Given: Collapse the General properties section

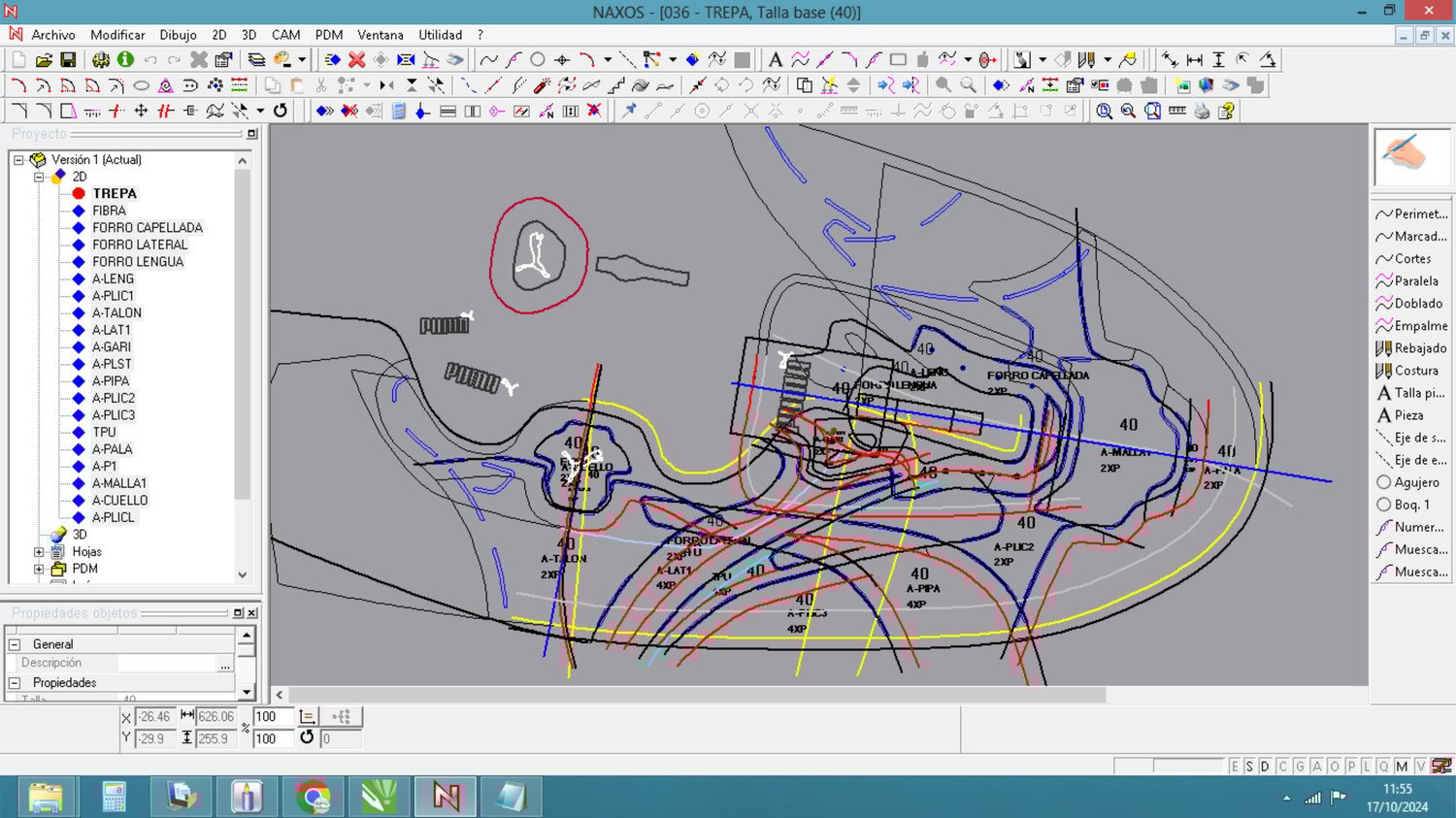Looking at the screenshot, I should [15, 644].
